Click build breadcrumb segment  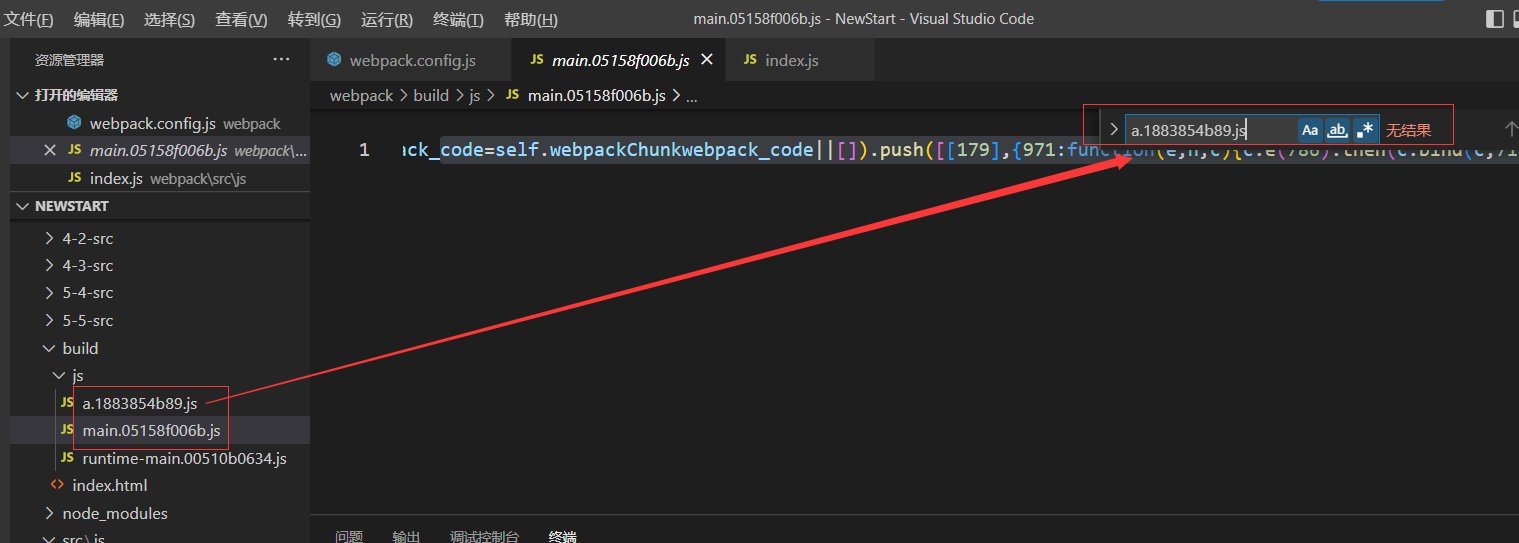point(431,96)
